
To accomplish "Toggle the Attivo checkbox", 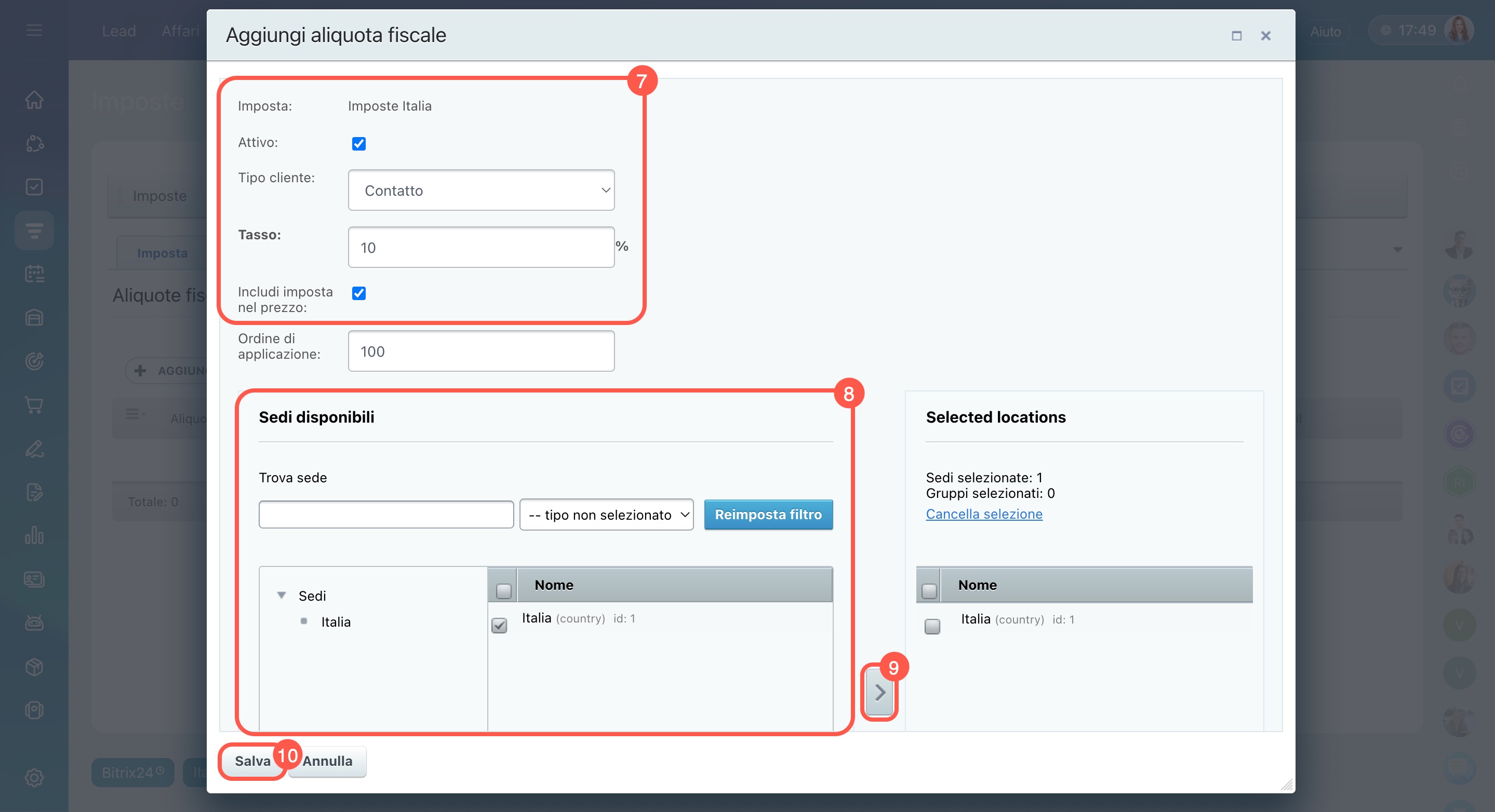I will click(358, 143).
